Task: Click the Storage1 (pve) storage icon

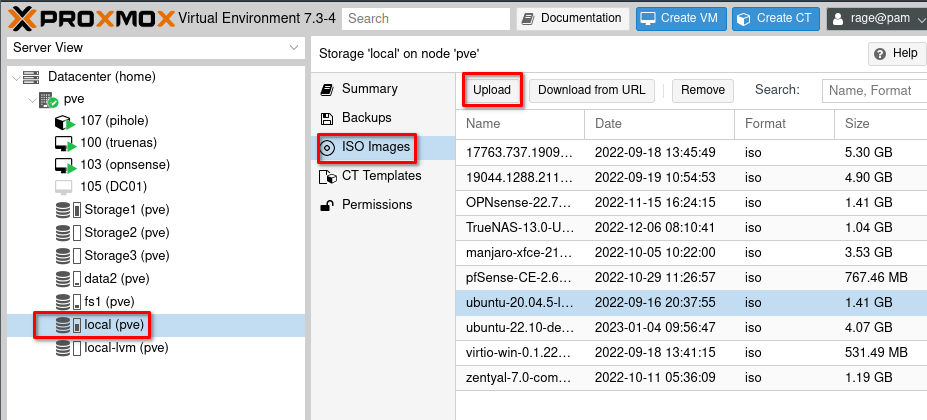Action: coord(68,210)
